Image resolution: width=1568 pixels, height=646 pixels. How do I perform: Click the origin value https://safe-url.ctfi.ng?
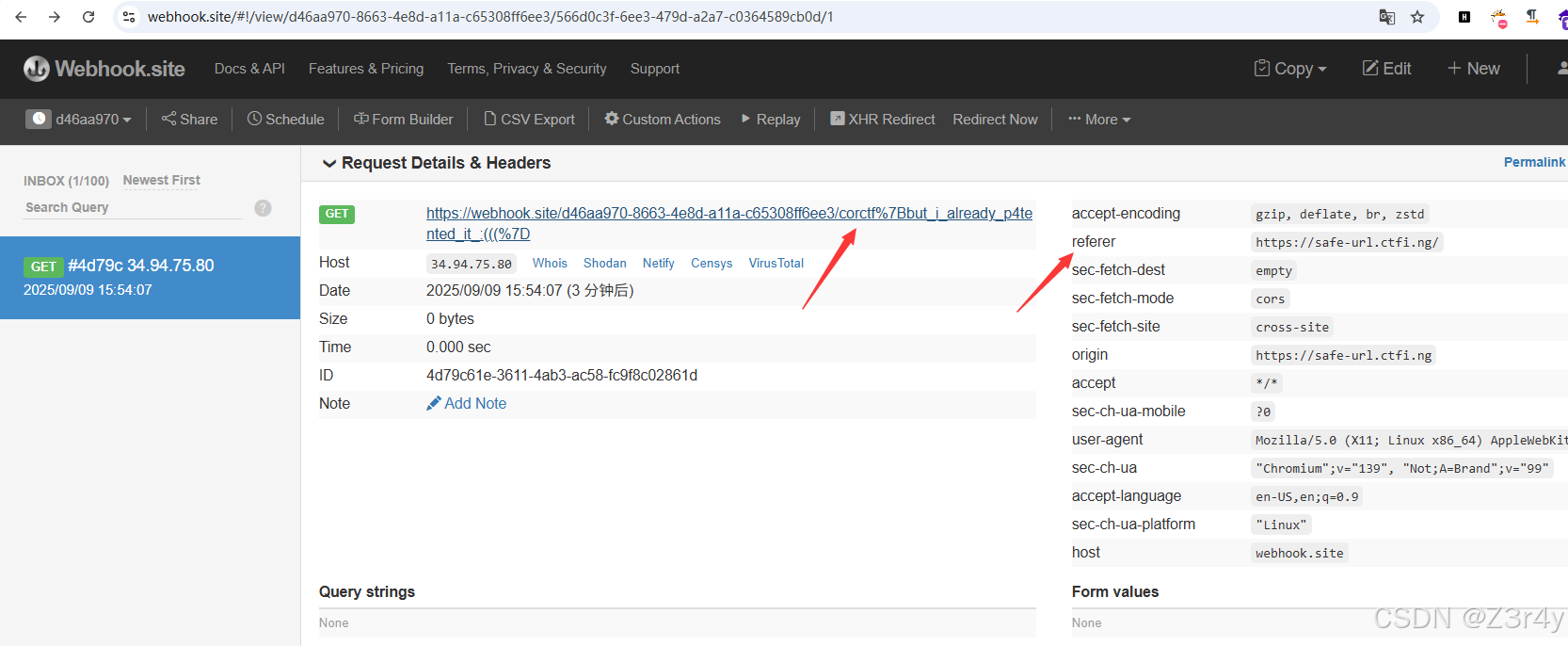pyautogui.click(x=1343, y=355)
